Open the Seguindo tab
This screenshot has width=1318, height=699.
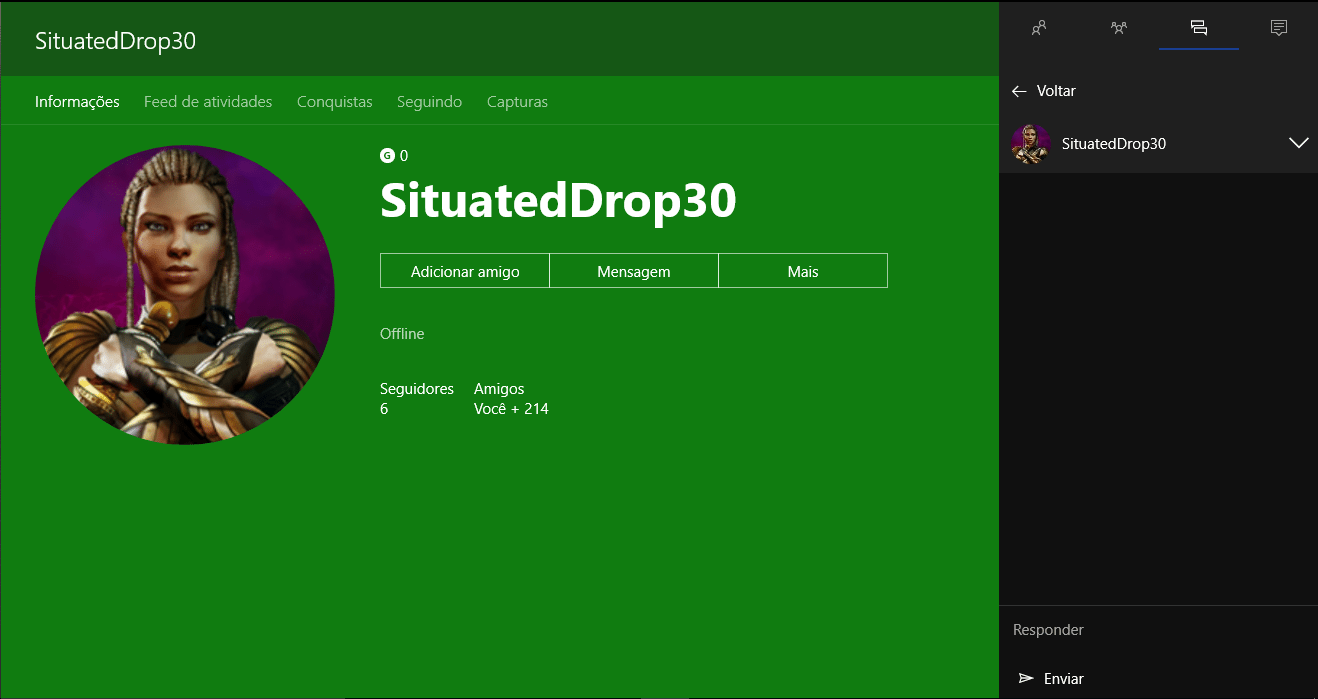click(429, 101)
